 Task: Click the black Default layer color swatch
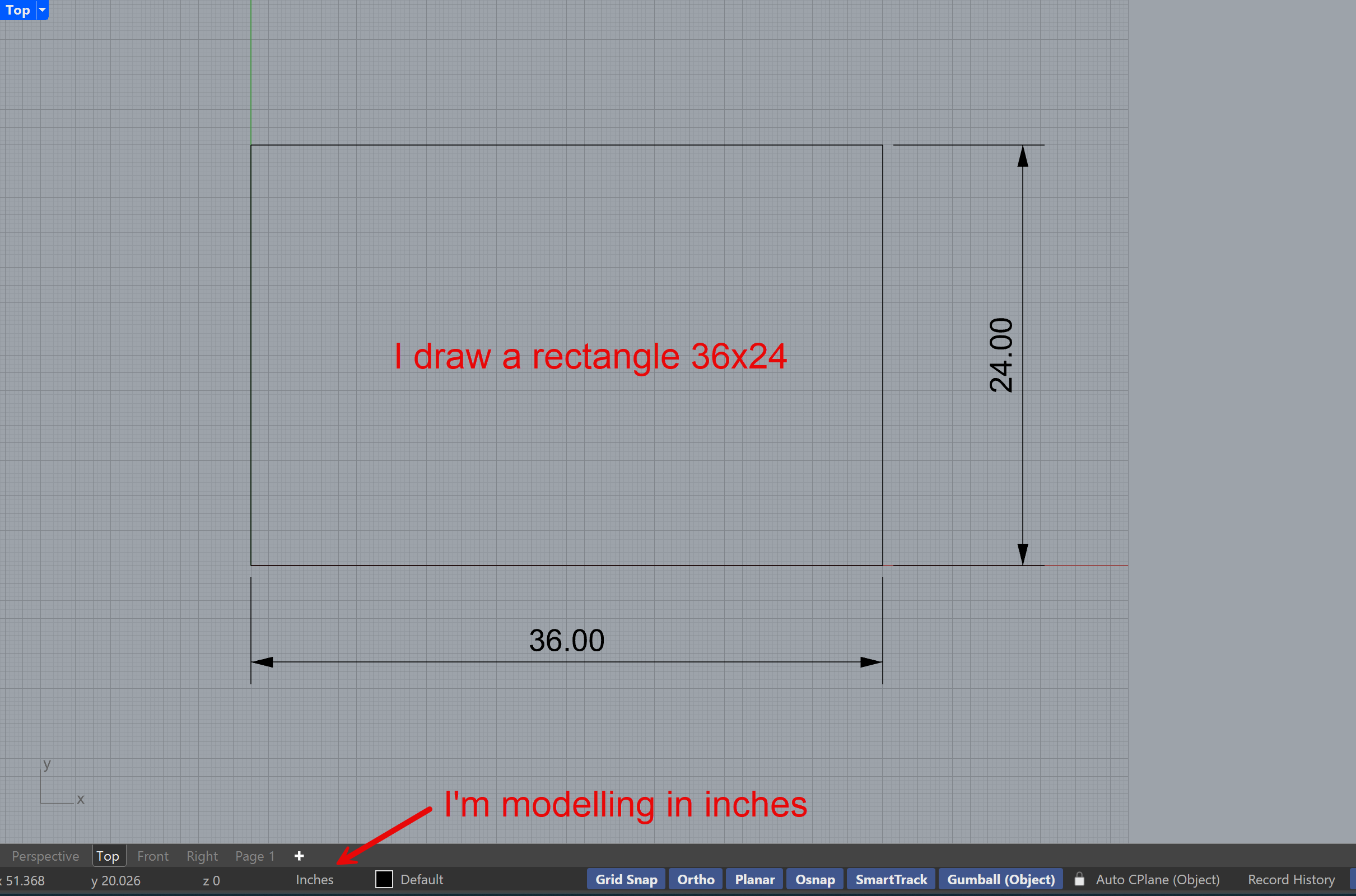click(x=384, y=879)
